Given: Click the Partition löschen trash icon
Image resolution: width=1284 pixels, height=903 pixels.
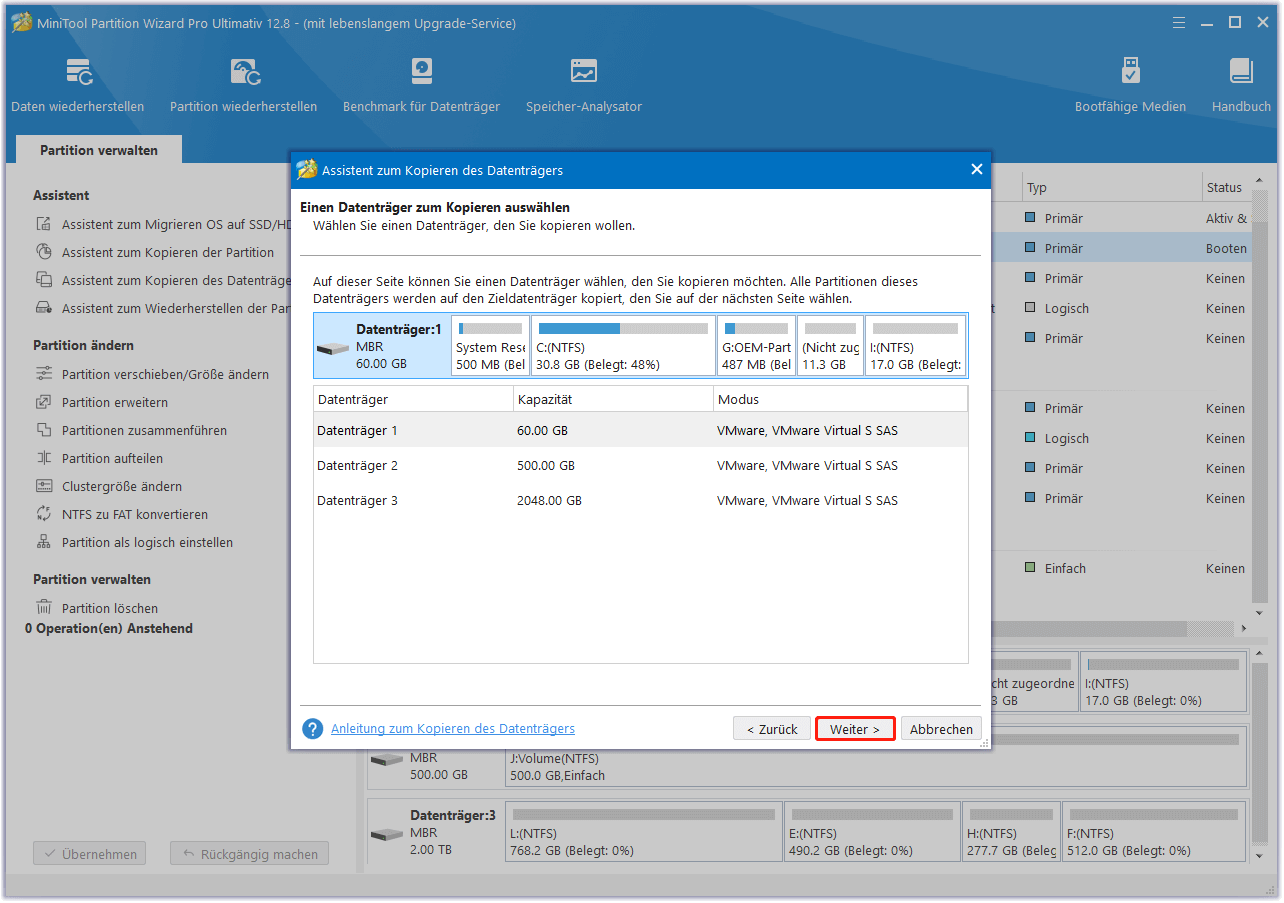Looking at the screenshot, I should (x=44, y=608).
